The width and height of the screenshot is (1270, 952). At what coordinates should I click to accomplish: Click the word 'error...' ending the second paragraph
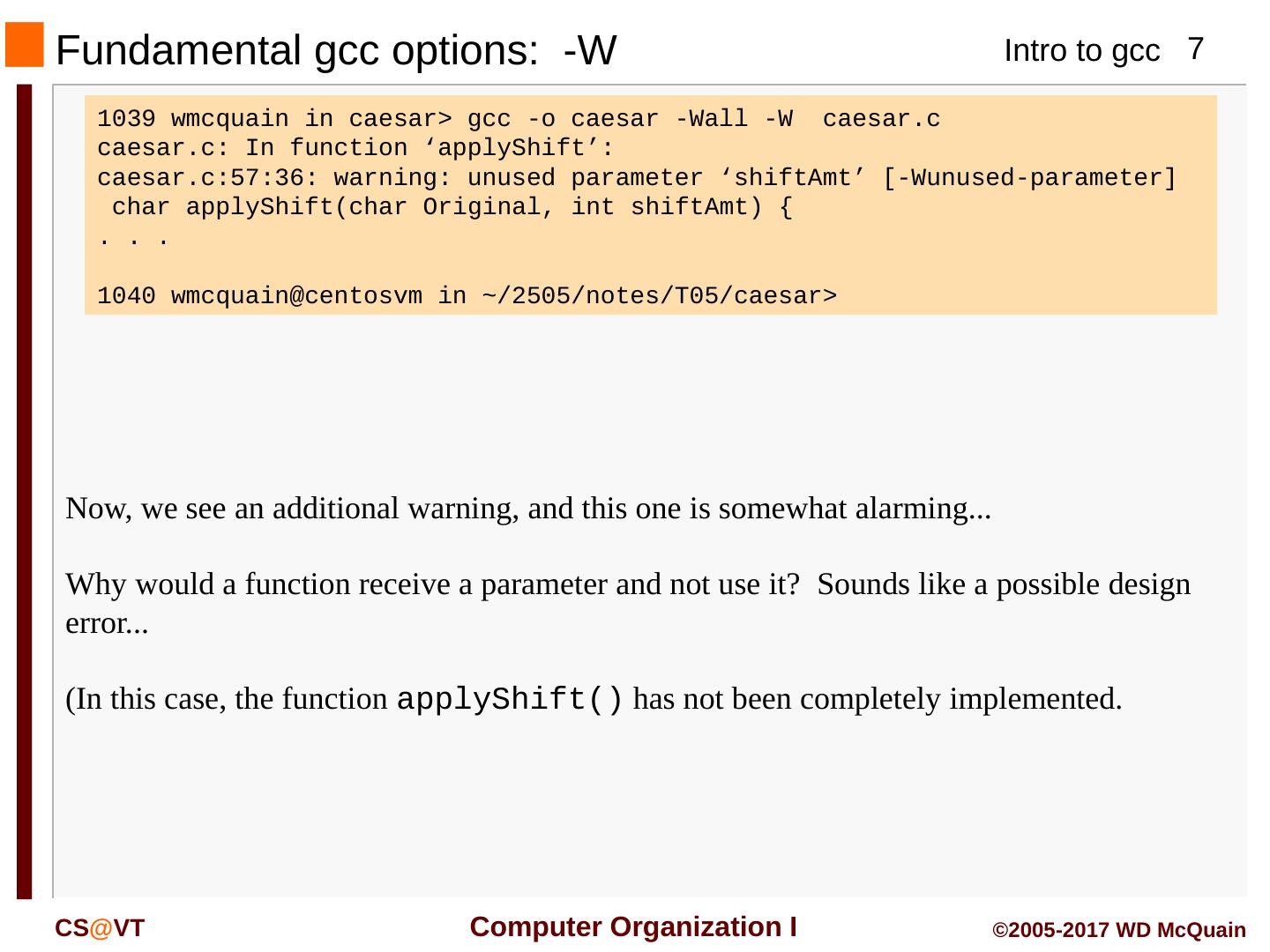click(107, 623)
